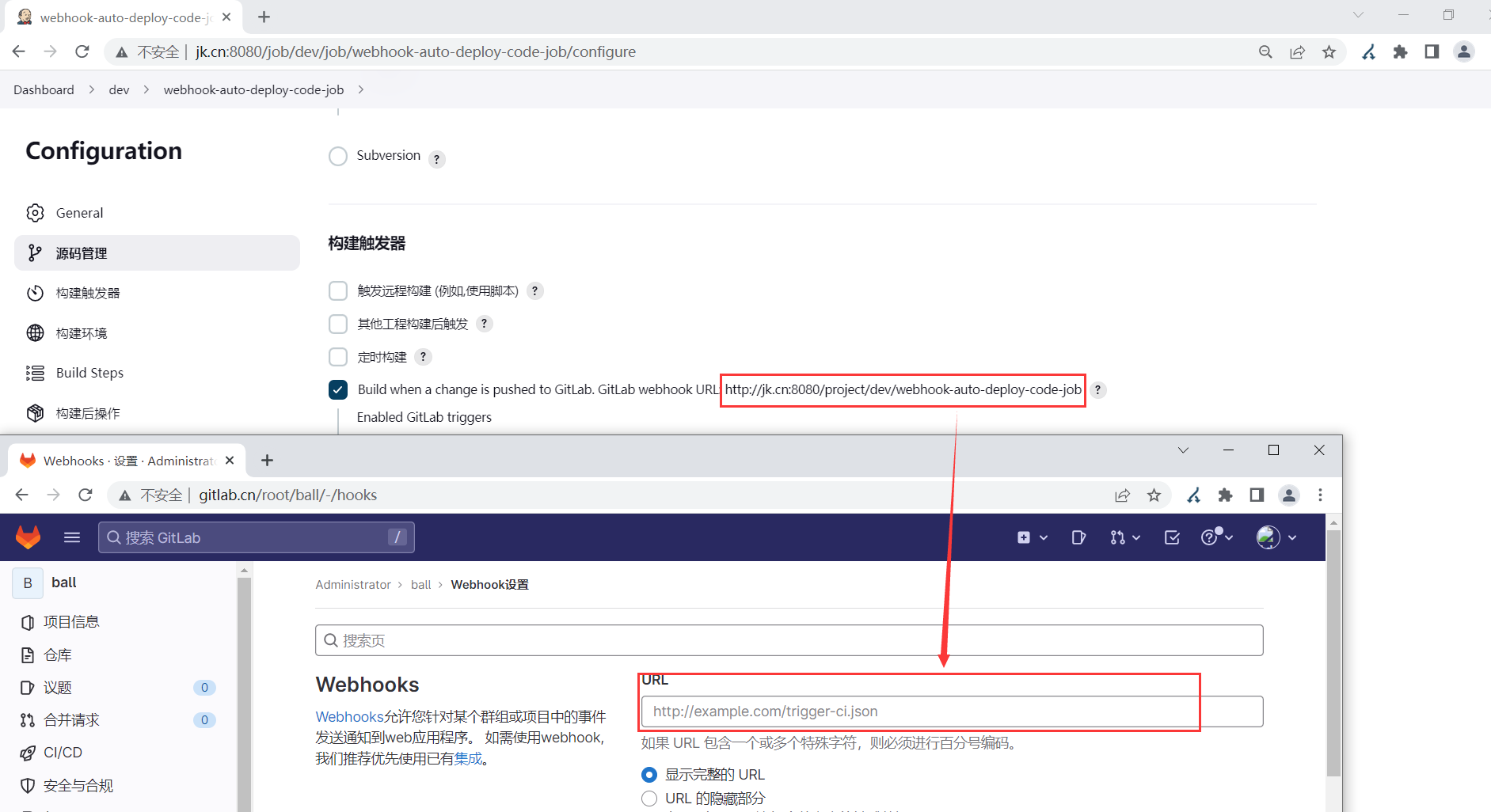
Task: Toggle side panel in Jenkins browser window
Action: tap(1432, 51)
